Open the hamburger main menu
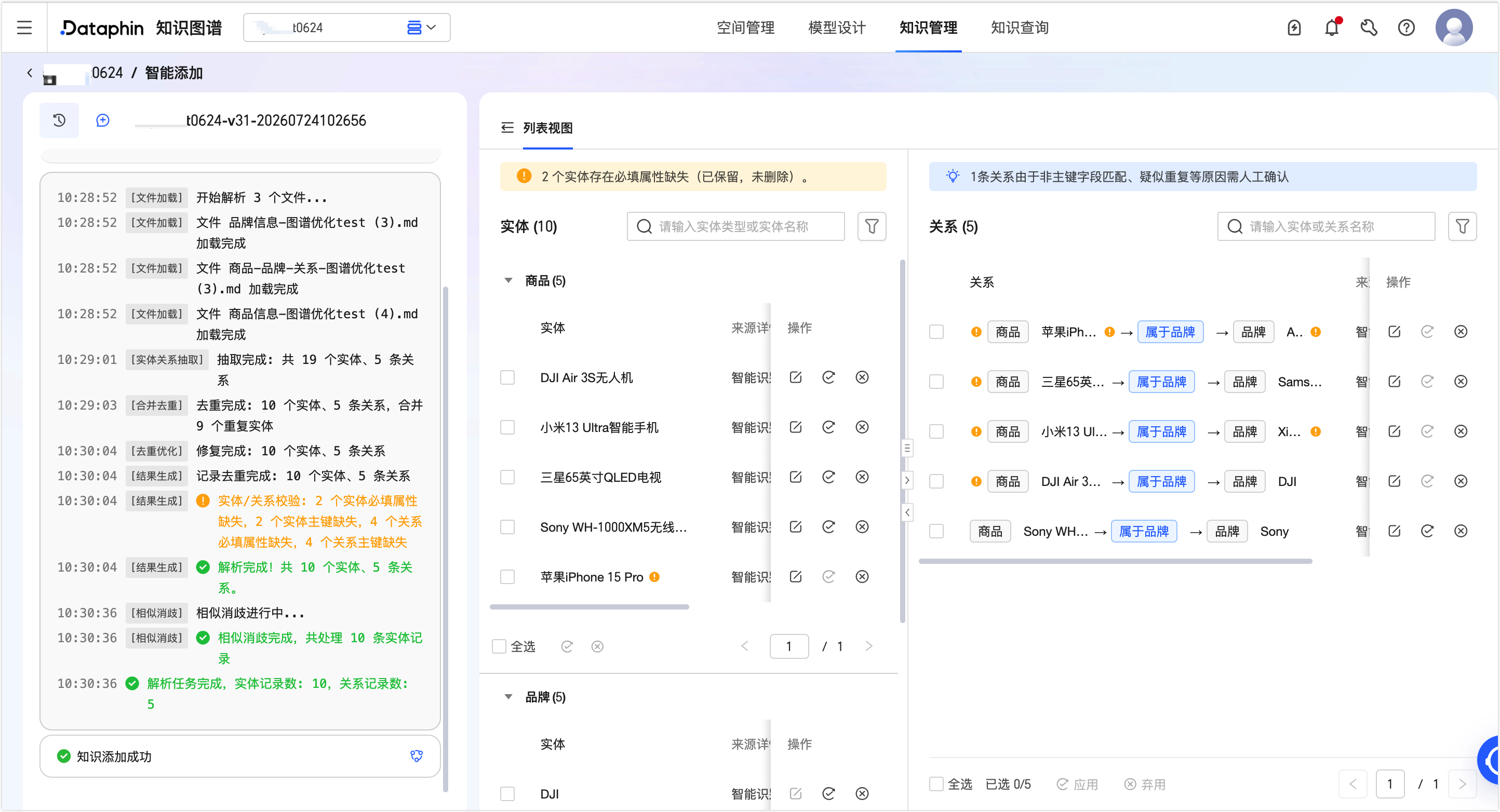The width and height of the screenshot is (1500, 812). tap(24, 28)
